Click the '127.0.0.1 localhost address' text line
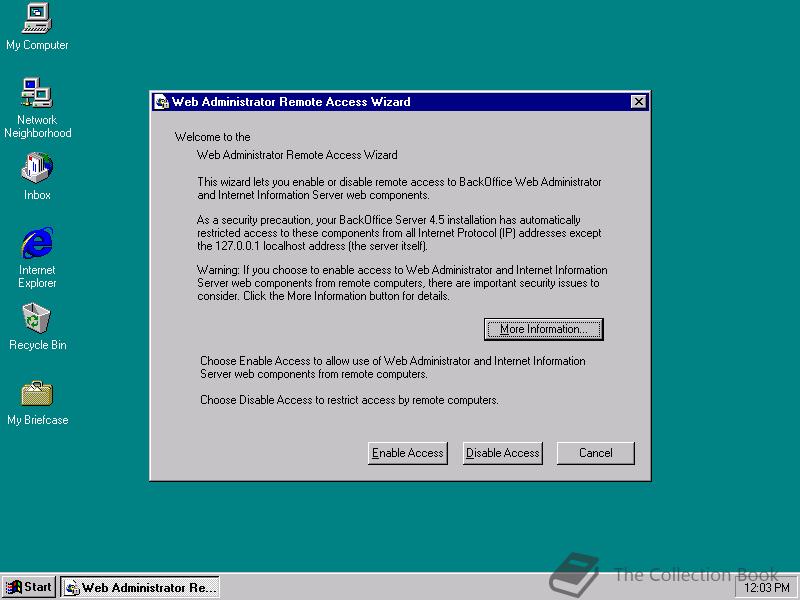 click(x=312, y=246)
